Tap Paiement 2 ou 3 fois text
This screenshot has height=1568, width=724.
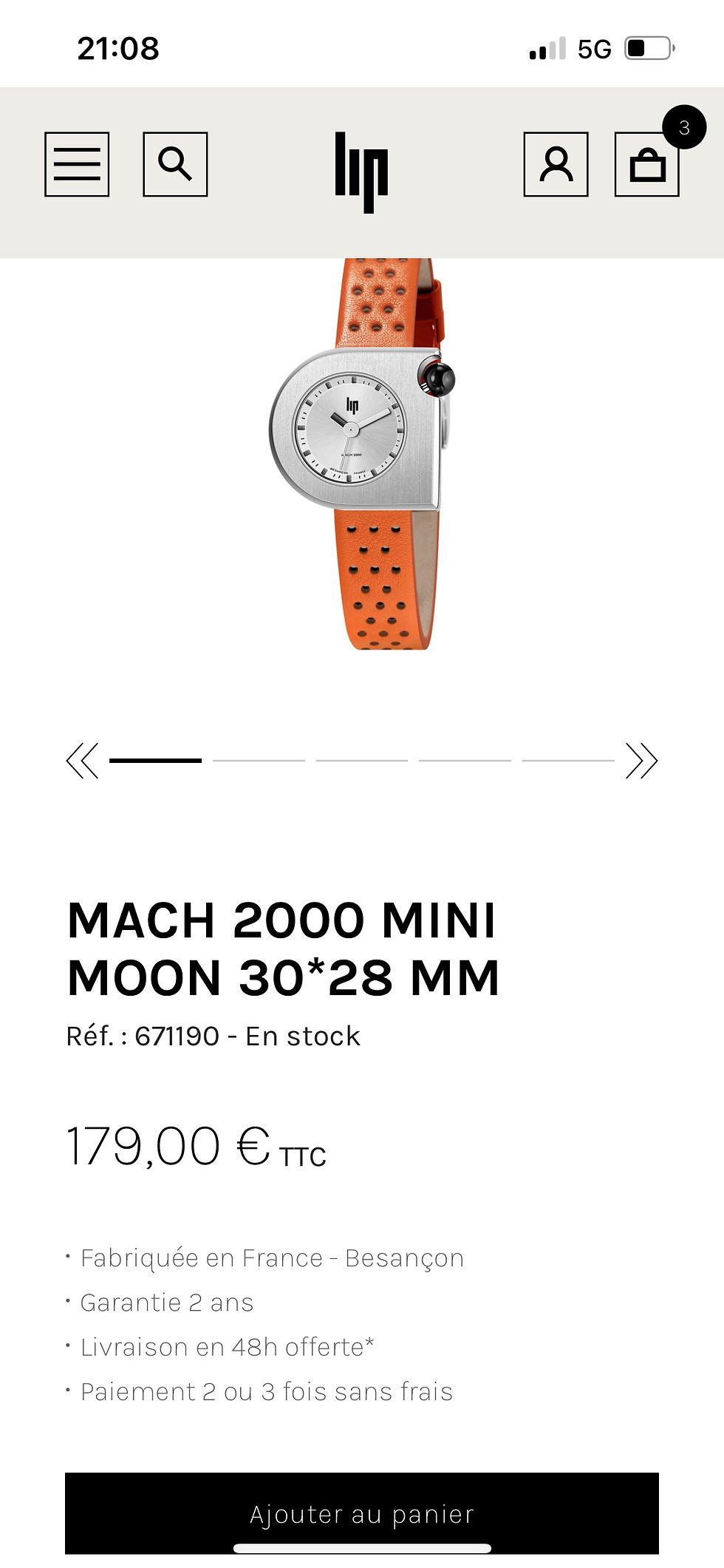[267, 1391]
